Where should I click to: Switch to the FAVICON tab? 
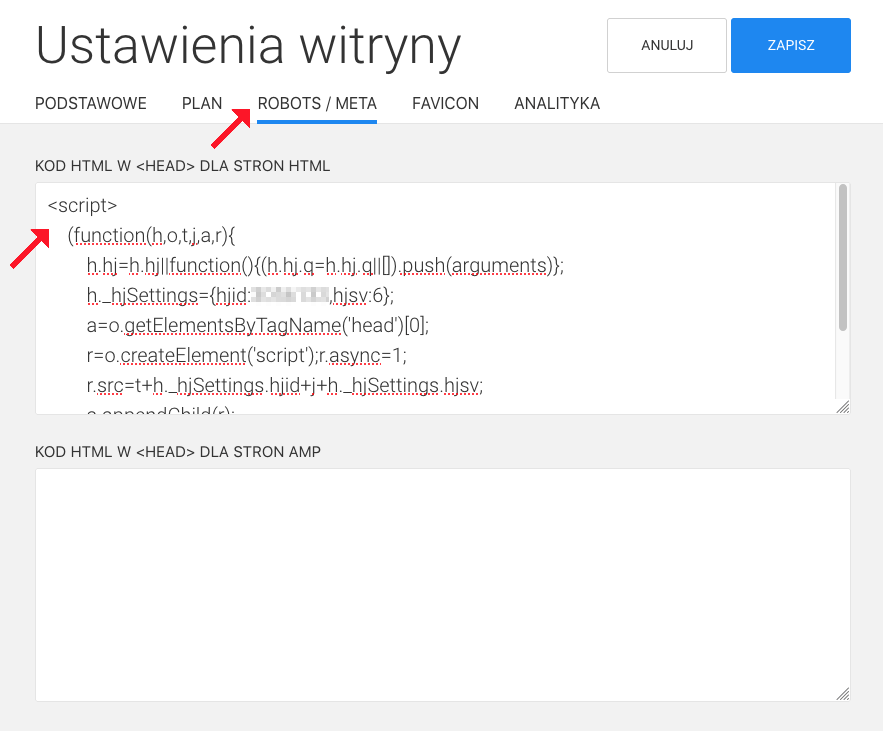coord(444,103)
